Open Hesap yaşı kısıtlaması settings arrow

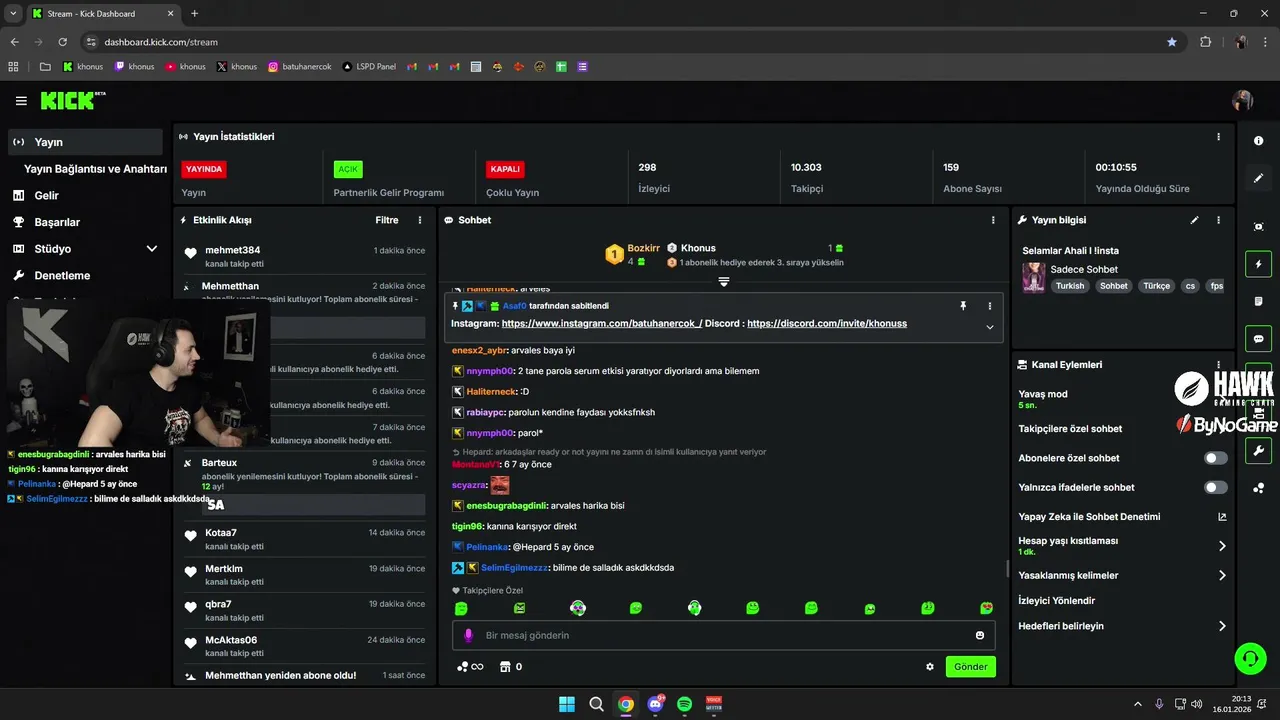(1222, 546)
